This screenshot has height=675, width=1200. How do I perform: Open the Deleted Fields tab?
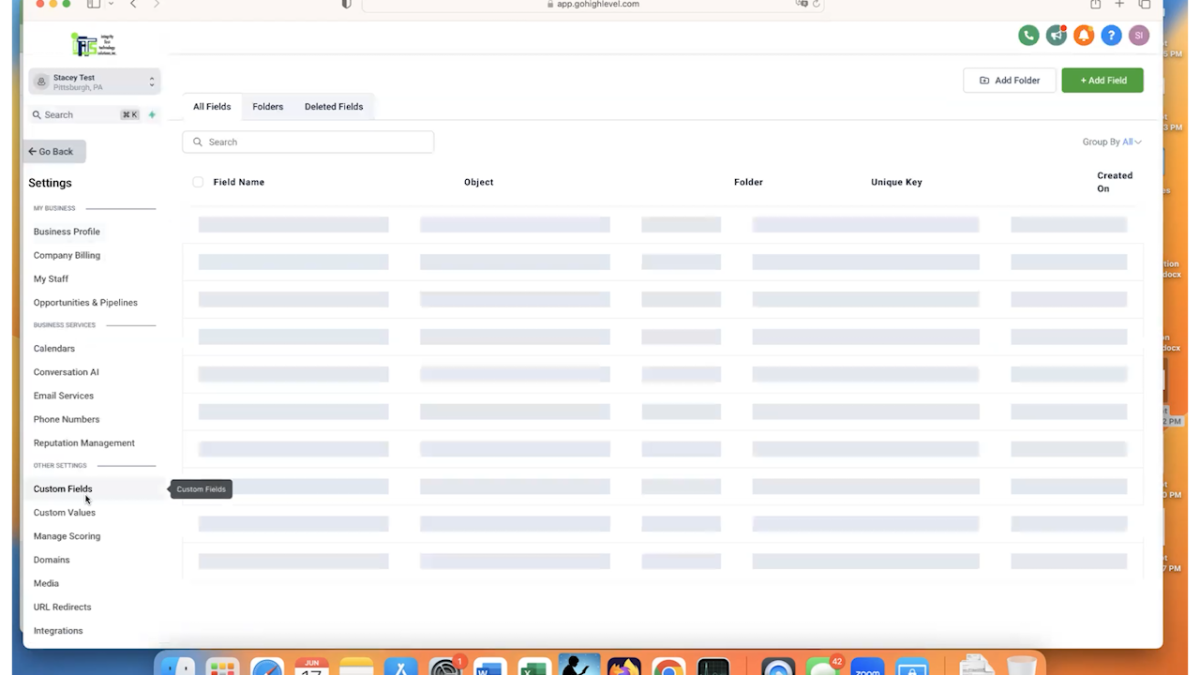pos(333,106)
